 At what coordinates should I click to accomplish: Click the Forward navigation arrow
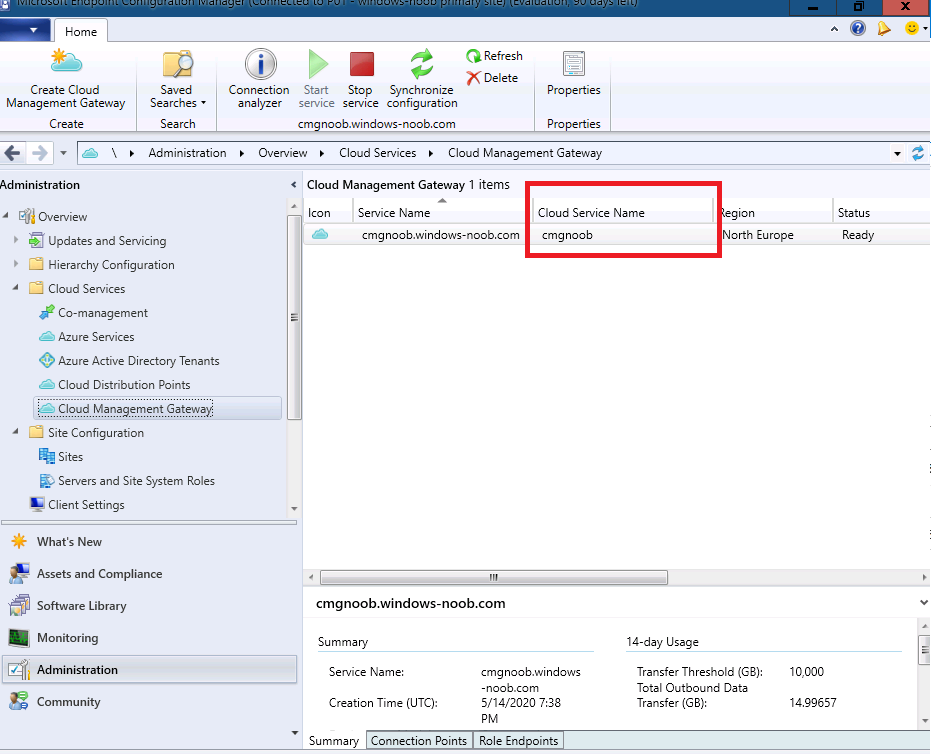[40, 153]
